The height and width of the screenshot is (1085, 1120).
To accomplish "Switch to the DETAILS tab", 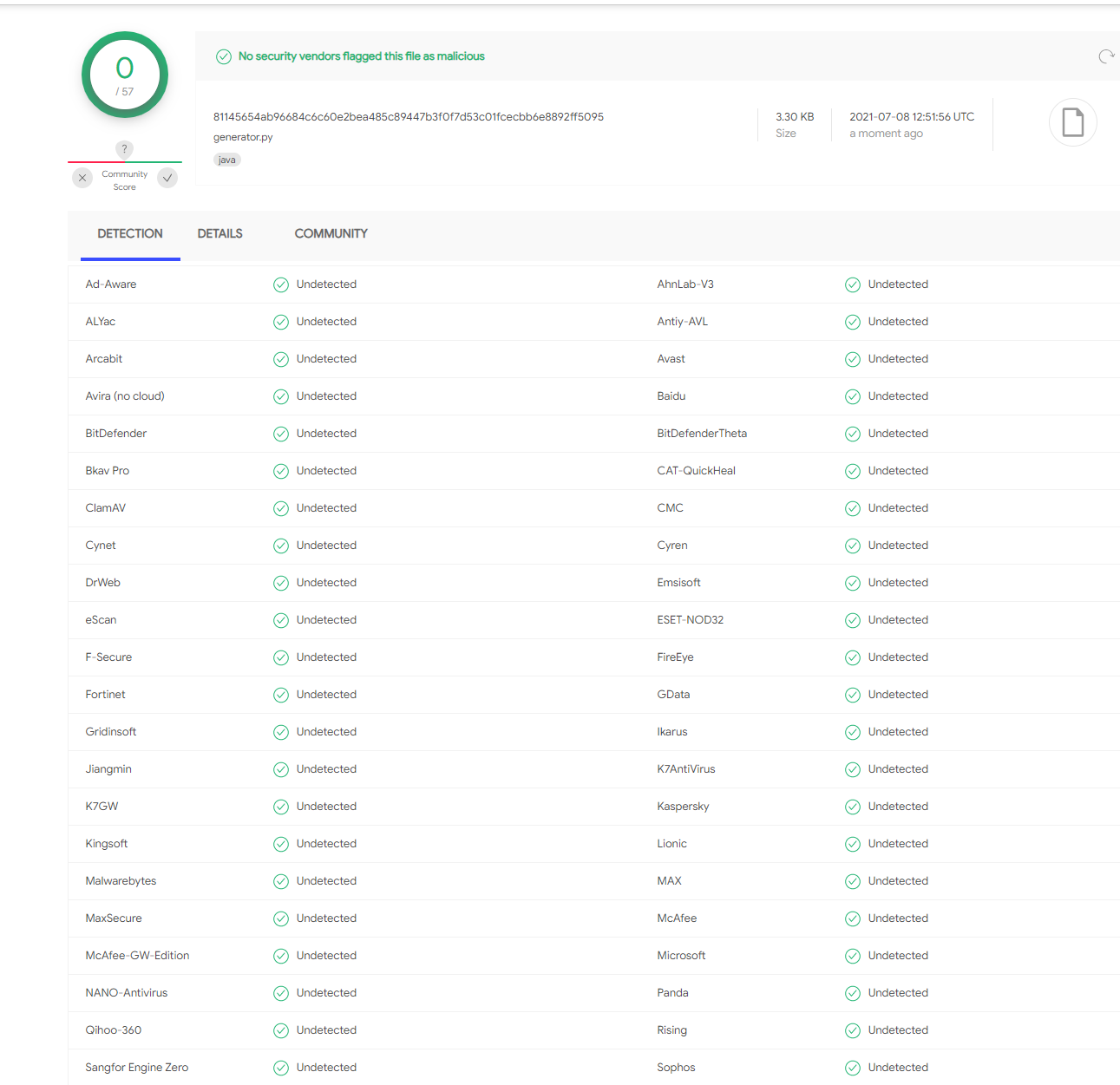I will pyautogui.click(x=219, y=233).
